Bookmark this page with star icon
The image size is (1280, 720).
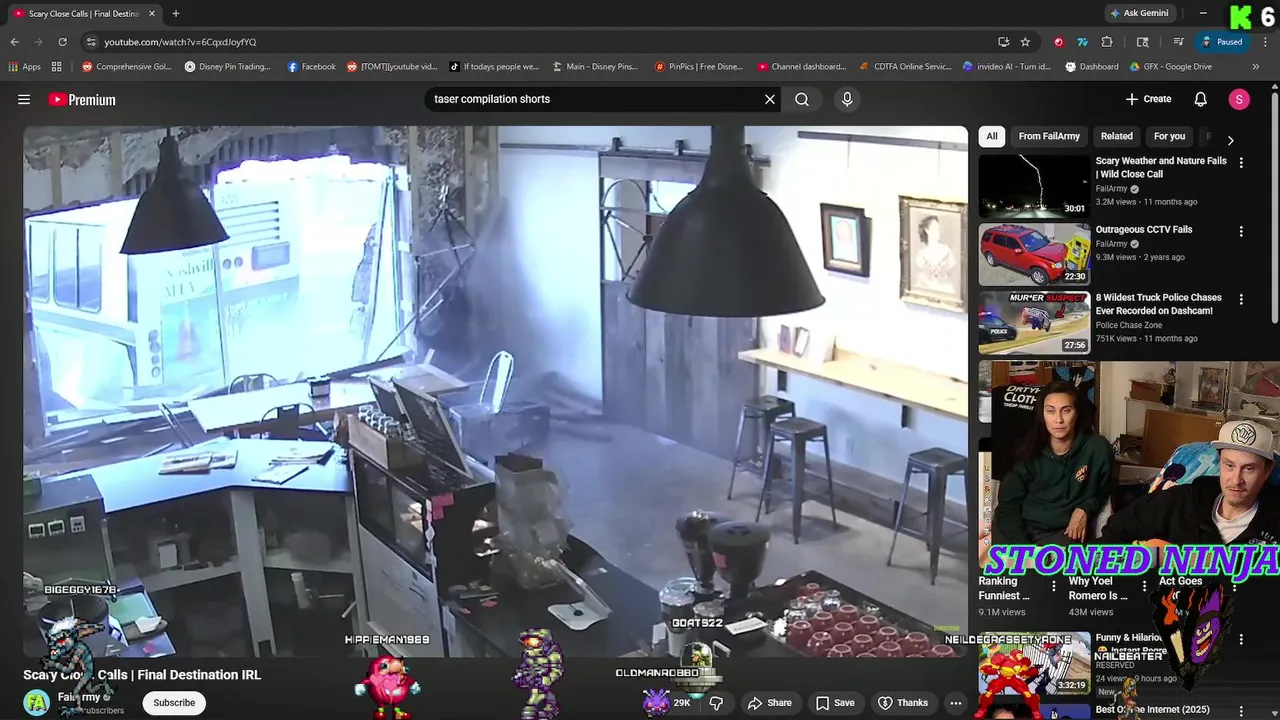(1025, 42)
